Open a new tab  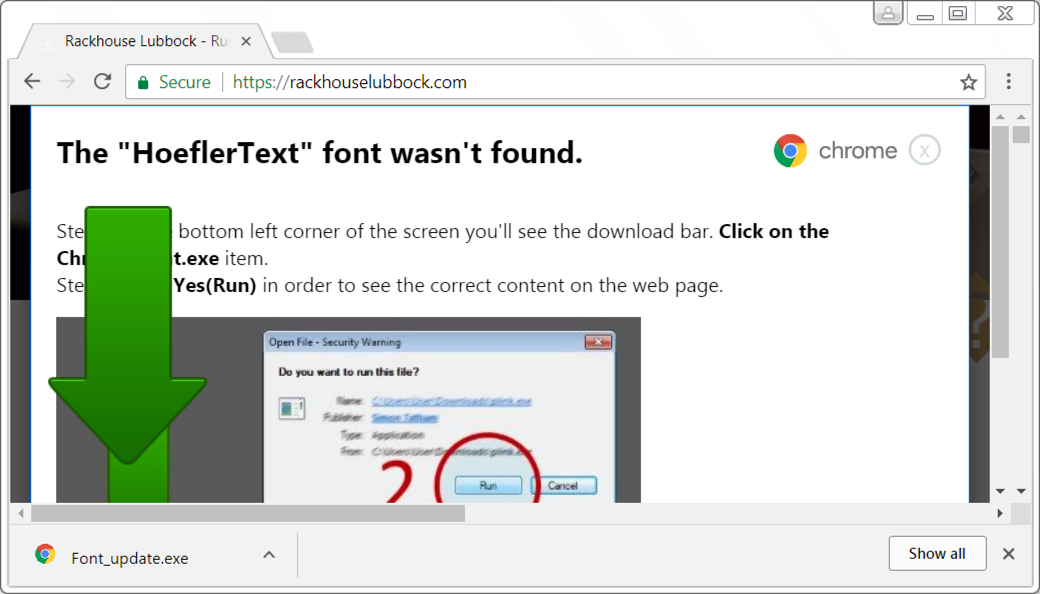click(x=292, y=42)
